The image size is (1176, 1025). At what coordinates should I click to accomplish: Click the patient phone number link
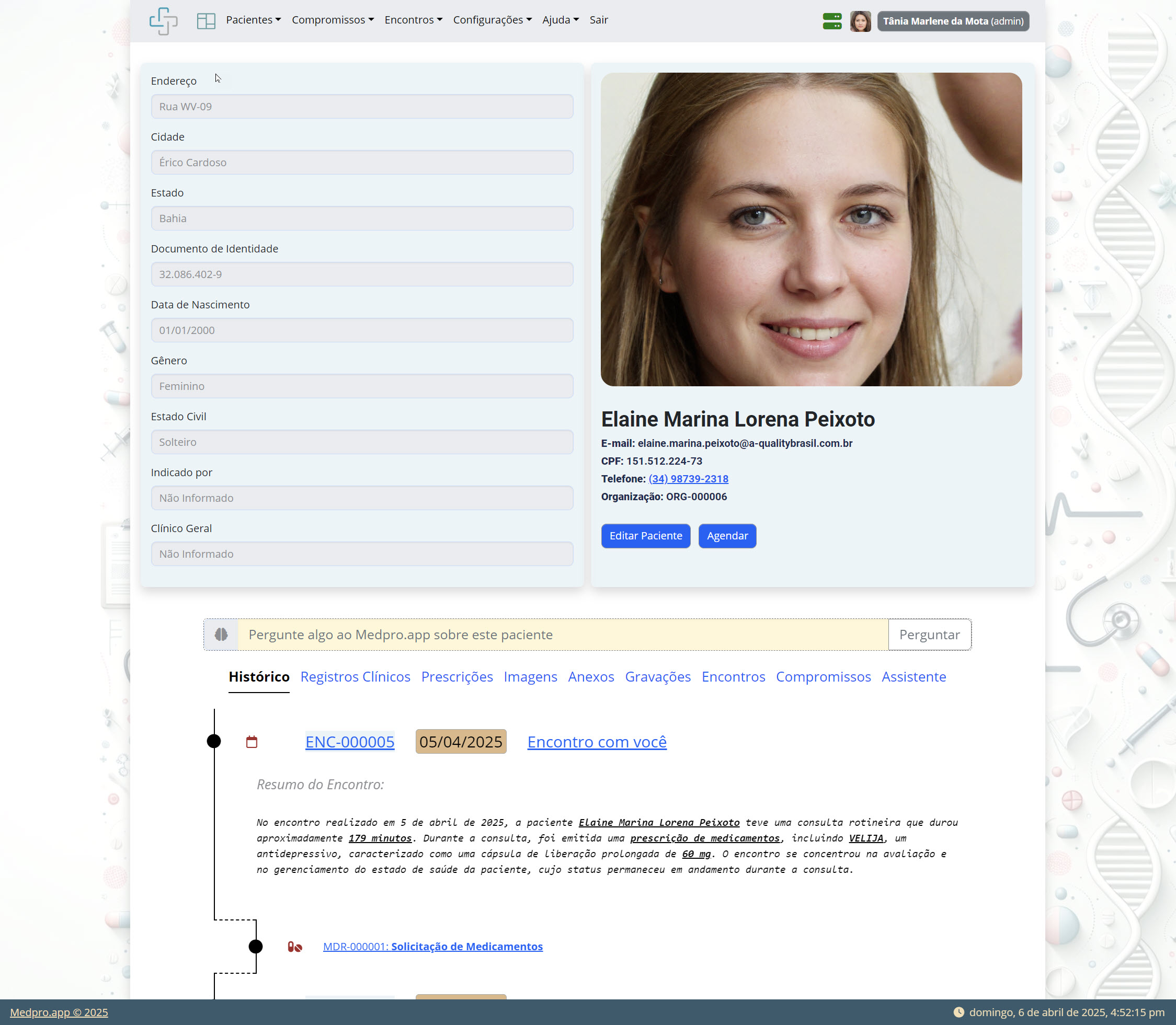688,479
